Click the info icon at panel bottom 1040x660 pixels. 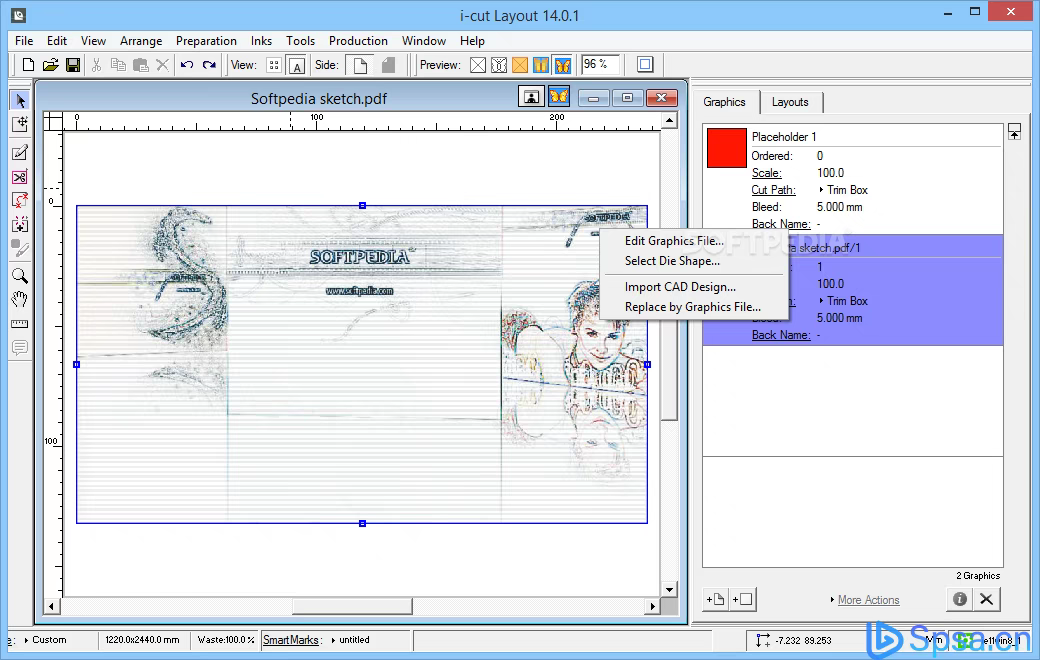click(x=959, y=598)
